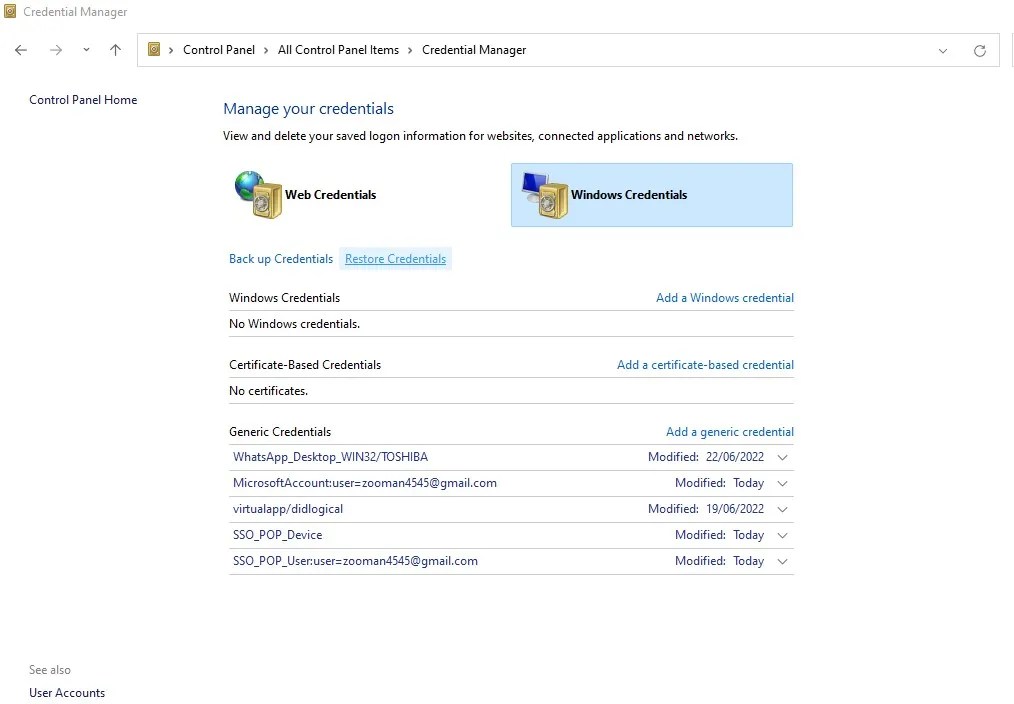The width and height of the screenshot is (1014, 704).
Task: Expand the virtualapp/didlogical credential entry
Action: [x=783, y=509]
